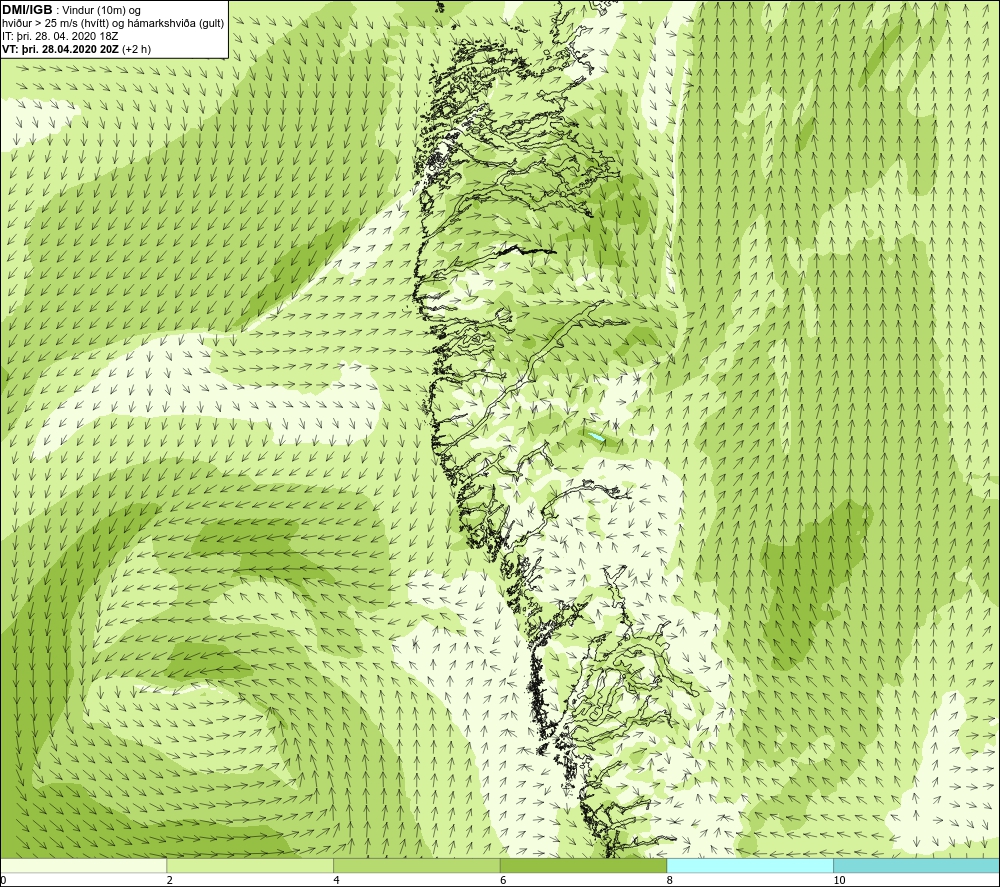
Task: Click the scale label '0'
Action: 3,880
